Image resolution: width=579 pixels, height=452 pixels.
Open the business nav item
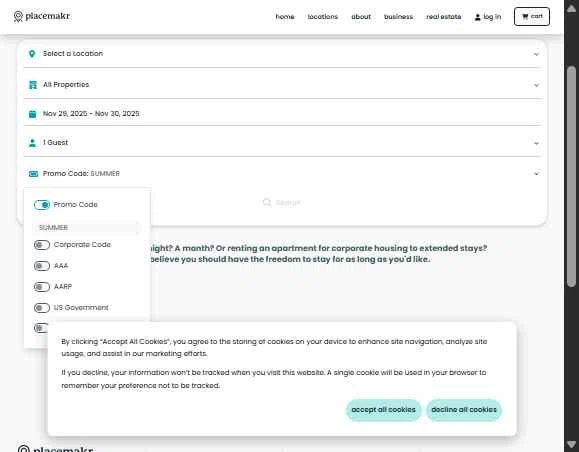tap(398, 17)
